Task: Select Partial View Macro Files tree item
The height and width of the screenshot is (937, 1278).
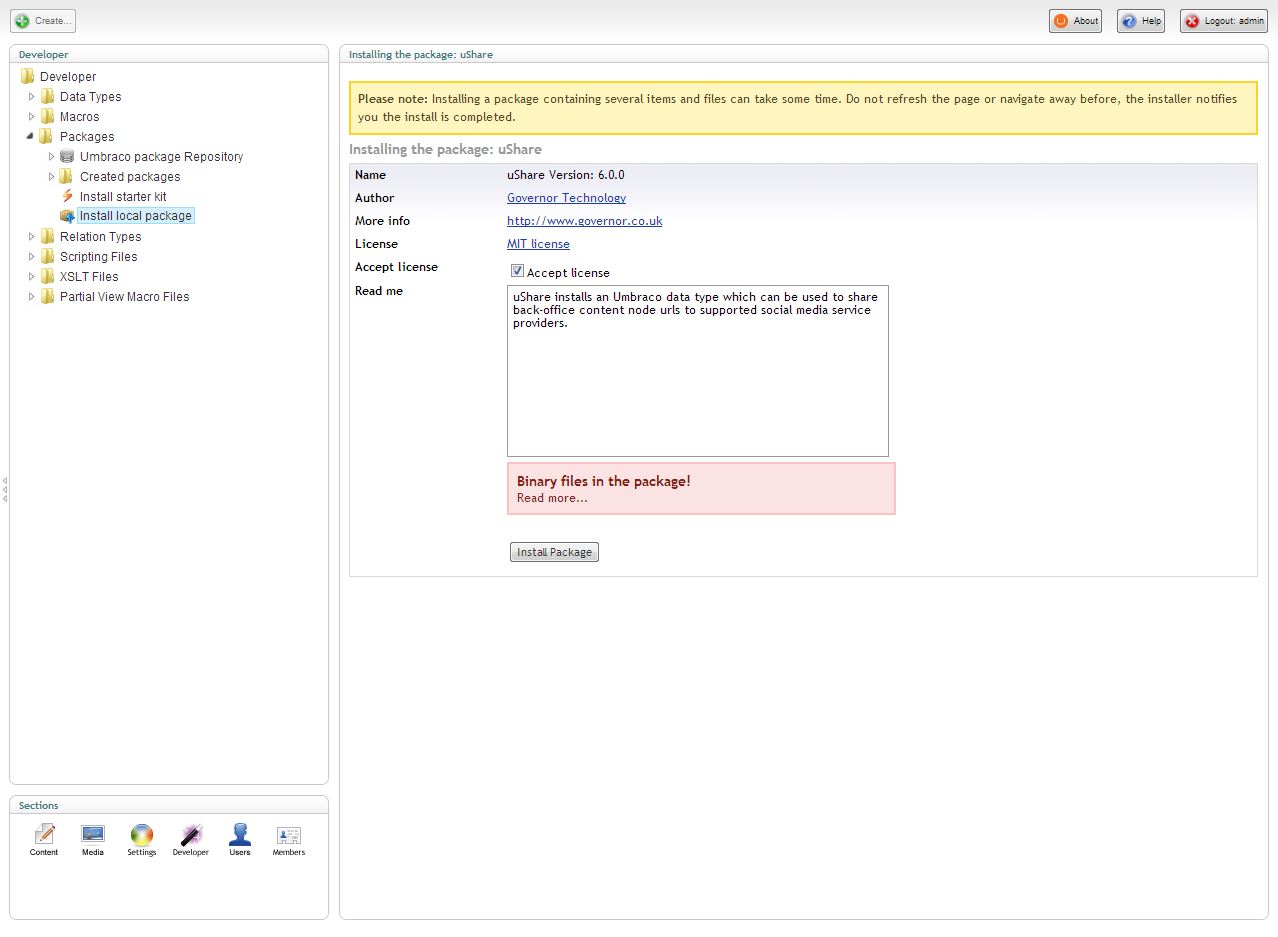Action: [x=124, y=297]
